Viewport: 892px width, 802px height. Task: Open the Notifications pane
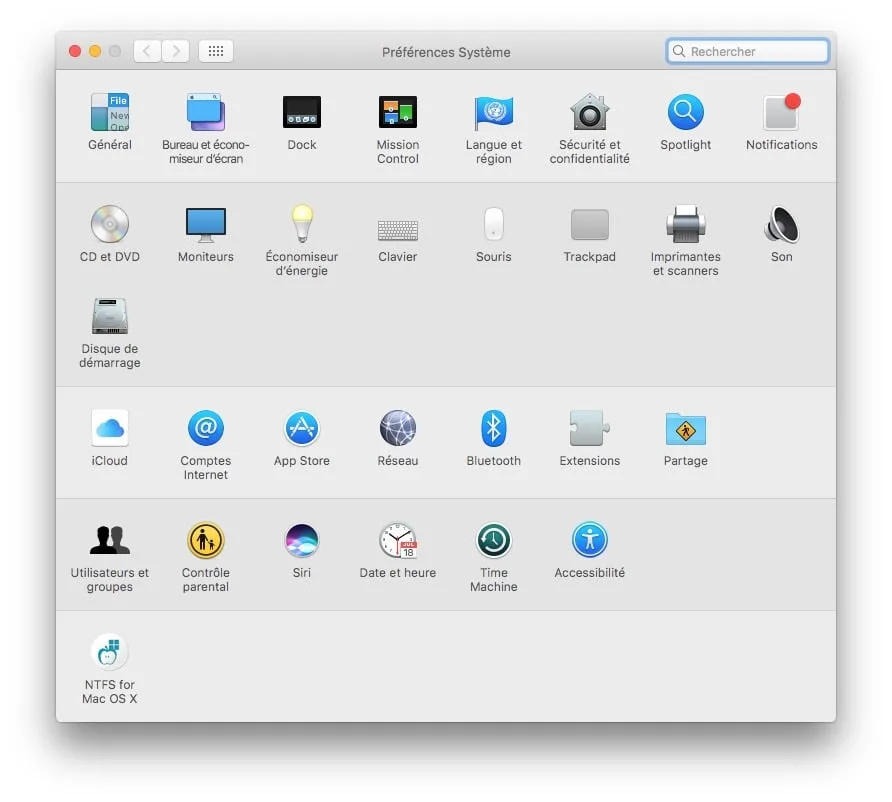pos(781,112)
